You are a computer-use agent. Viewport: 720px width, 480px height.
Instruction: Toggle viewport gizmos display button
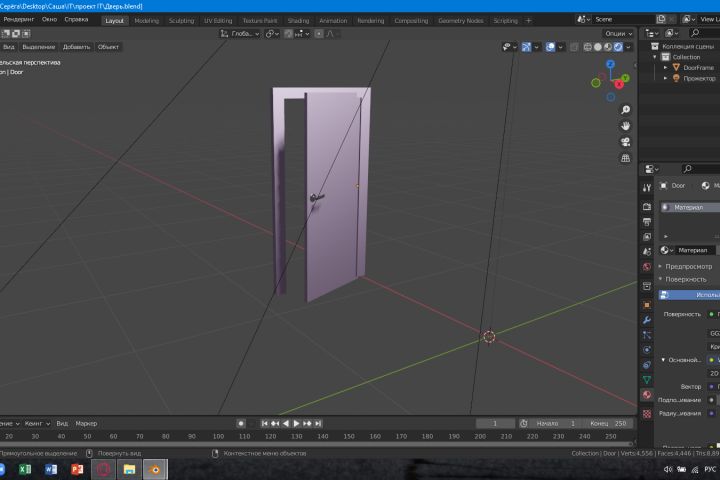click(x=526, y=47)
